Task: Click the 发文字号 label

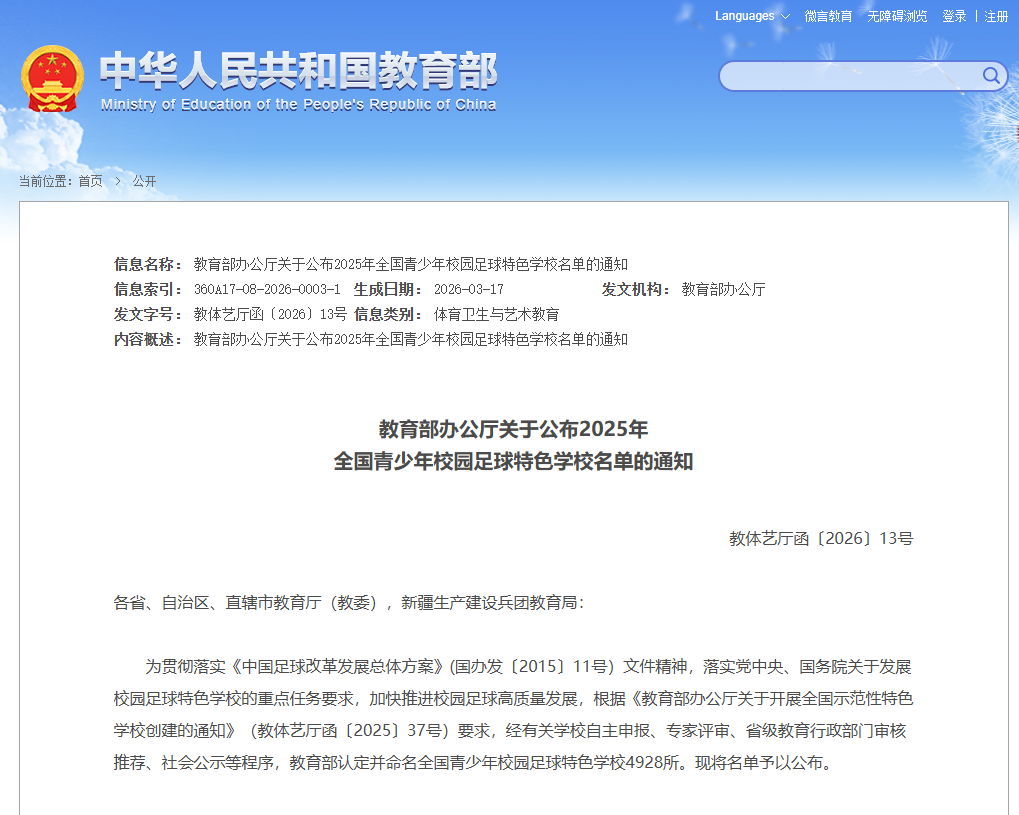Action: (x=148, y=315)
